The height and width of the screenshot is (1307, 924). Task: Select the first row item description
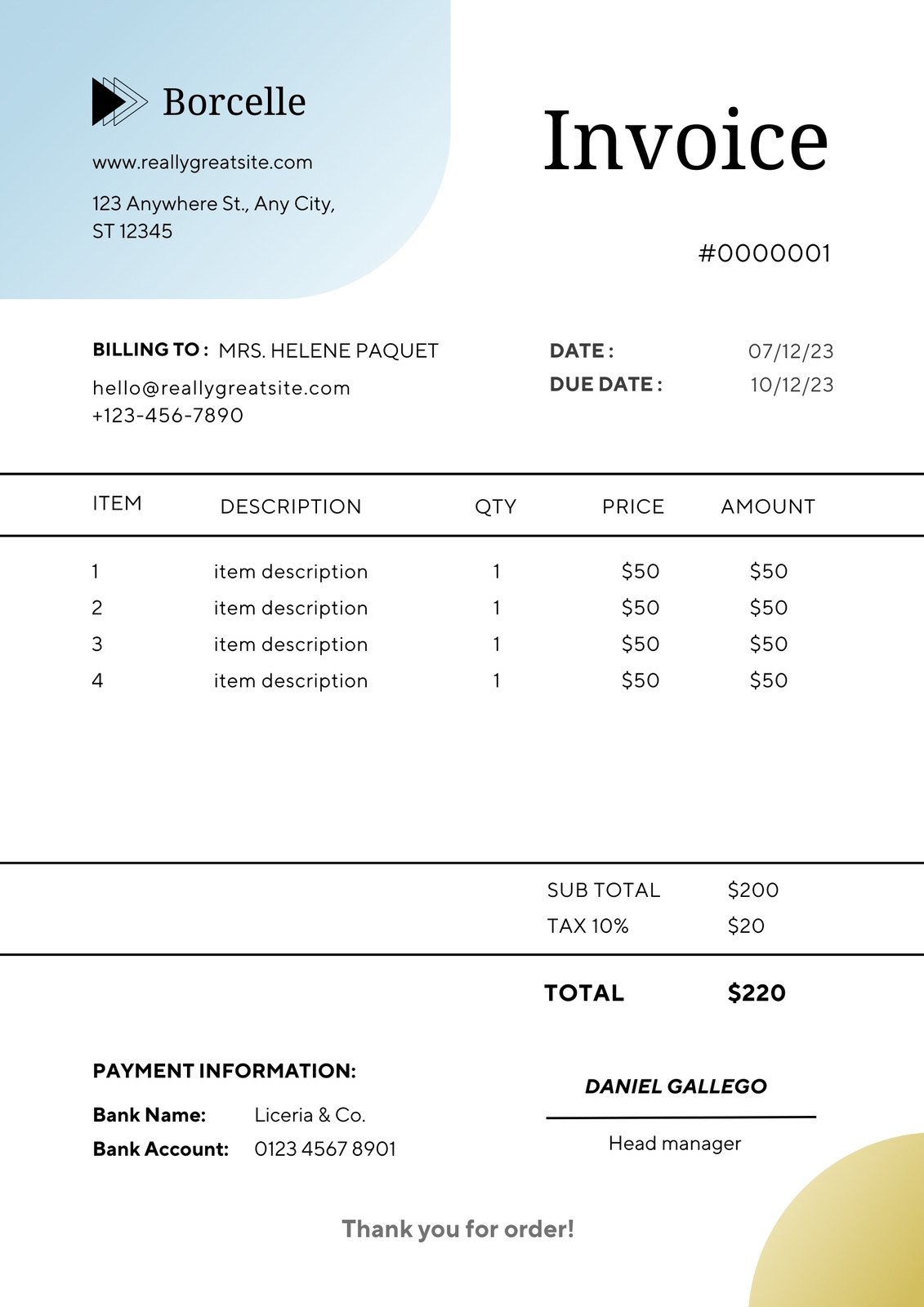tap(291, 572)
